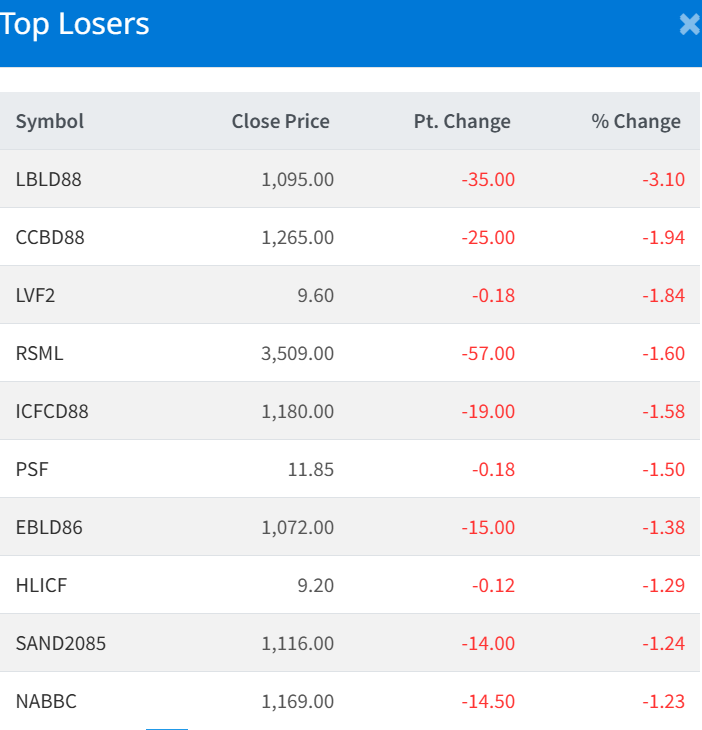Click NABBC close price 1,169.00
Image resolution: width=702 pixels, height=730 pixels.
[x=298, y=702]
